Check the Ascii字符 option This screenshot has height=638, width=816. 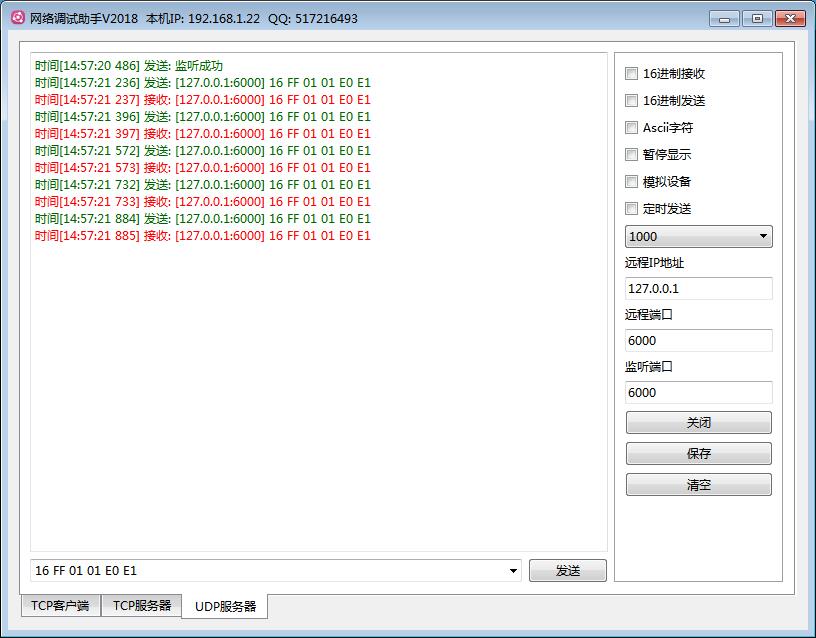pyautogui.click(x=631, y=127)
